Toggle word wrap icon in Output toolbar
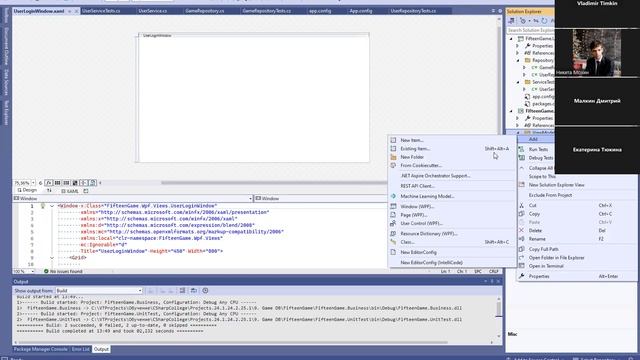 (193, 291)
